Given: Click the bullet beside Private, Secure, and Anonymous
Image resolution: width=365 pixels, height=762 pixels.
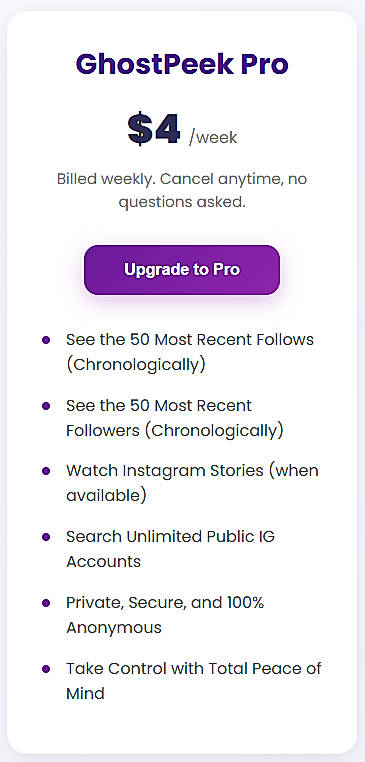Looking at the screenshot, I should coord(46,603).
